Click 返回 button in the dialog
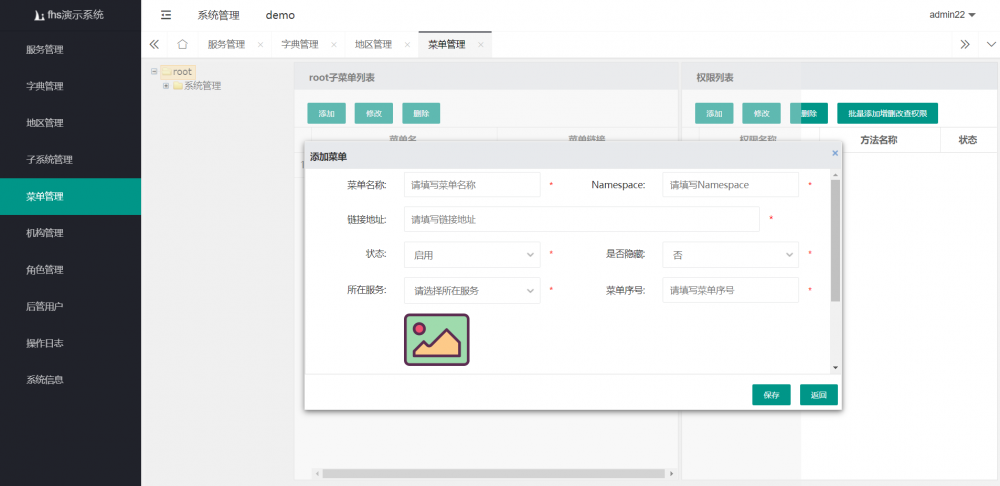 coord(819,395)
